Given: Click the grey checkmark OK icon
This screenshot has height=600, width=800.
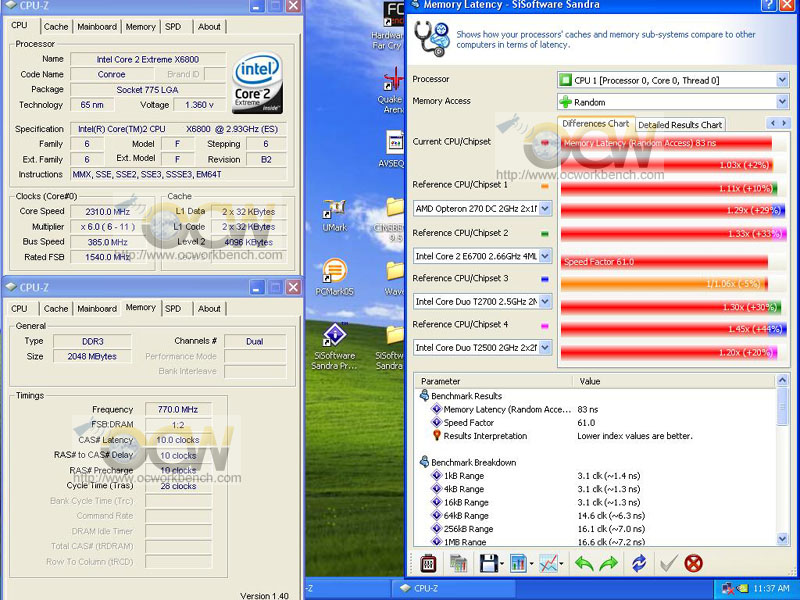Looking at the screenshot, I should 668,563.
